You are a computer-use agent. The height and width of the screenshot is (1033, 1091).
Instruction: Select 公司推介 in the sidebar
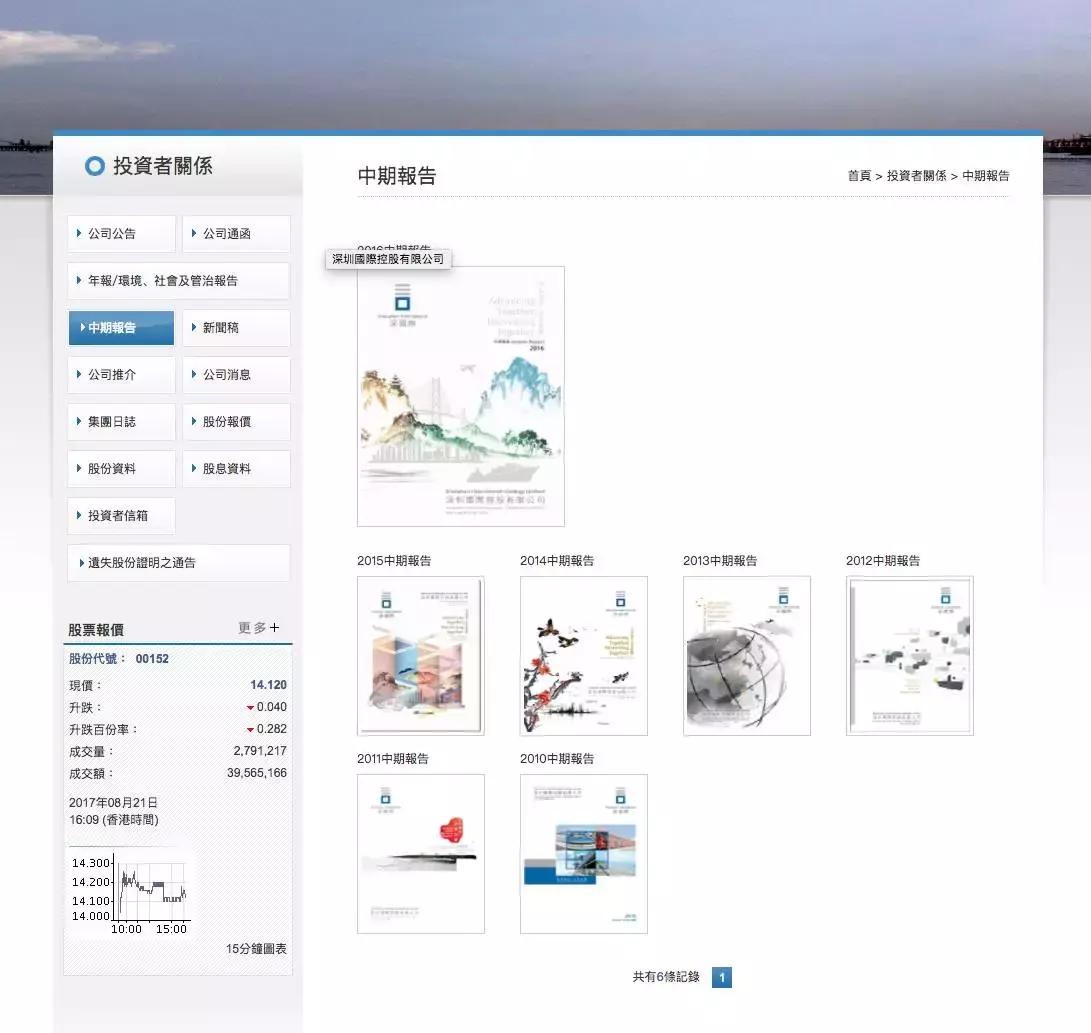coord(120,375)
